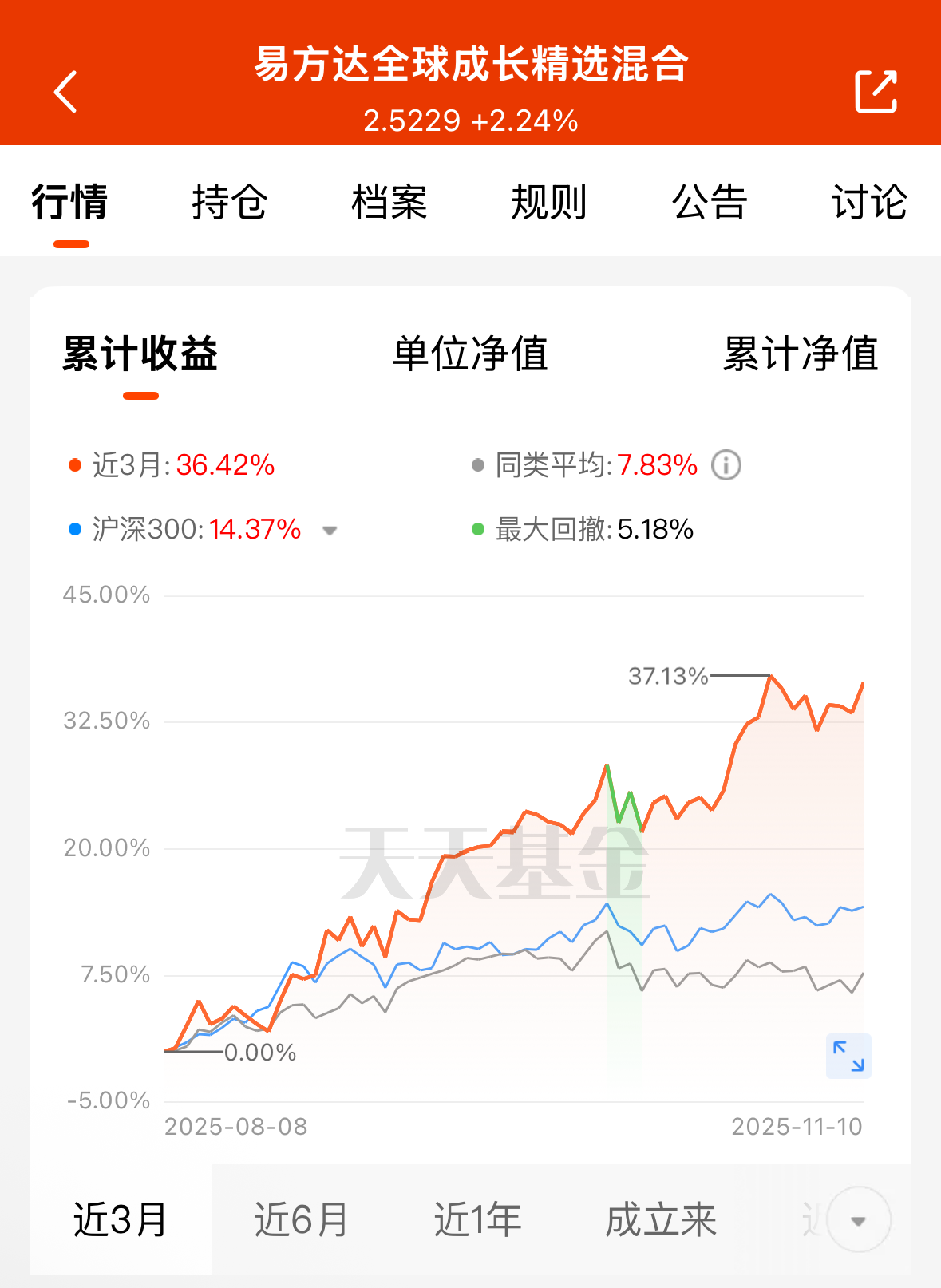Tap the info icon beside 同类平均
941x1288 pixels.
[726, 464]
